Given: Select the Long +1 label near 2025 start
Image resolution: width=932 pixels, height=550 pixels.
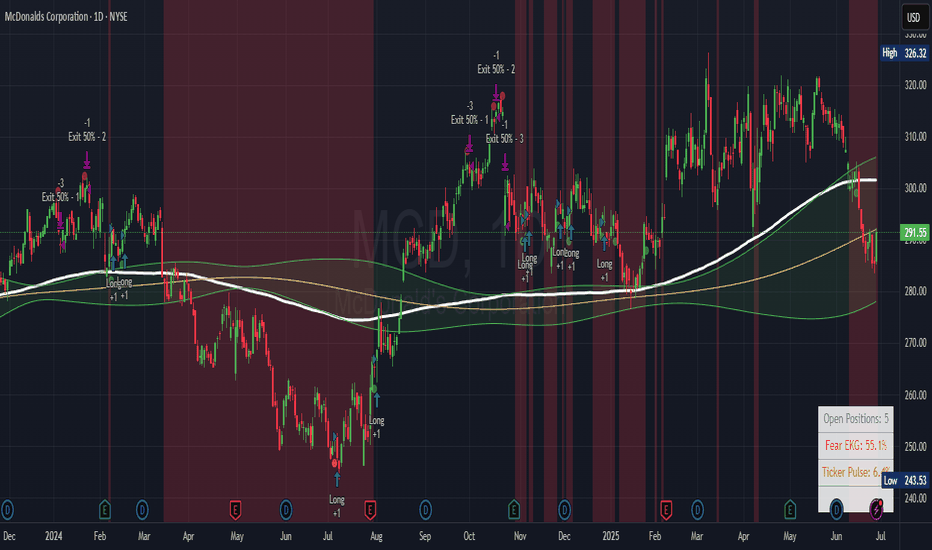Looking at the screenshot, I should click(x=604, y=271).
